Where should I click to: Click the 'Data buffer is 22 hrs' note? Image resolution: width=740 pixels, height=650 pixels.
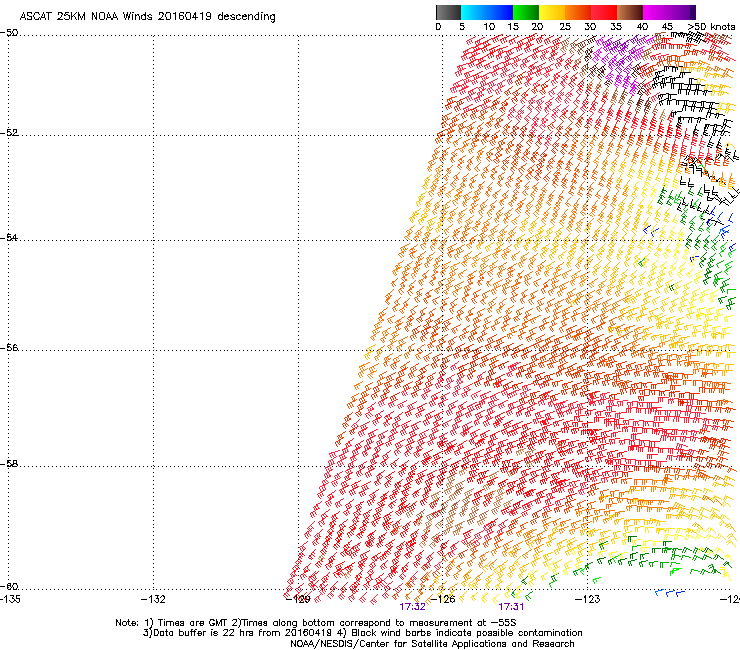(x=362, y=633)
